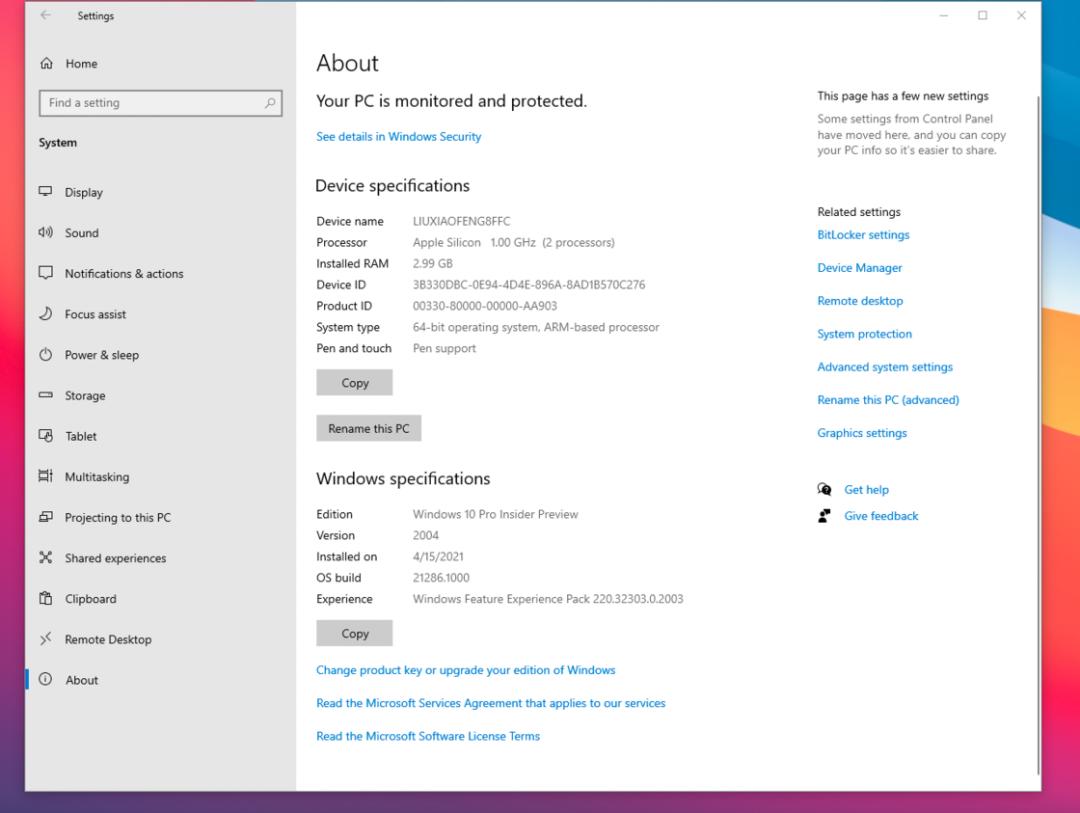The image size is (1080, 813).
Task: Click the Give feedback link
Action: (881, 516)
